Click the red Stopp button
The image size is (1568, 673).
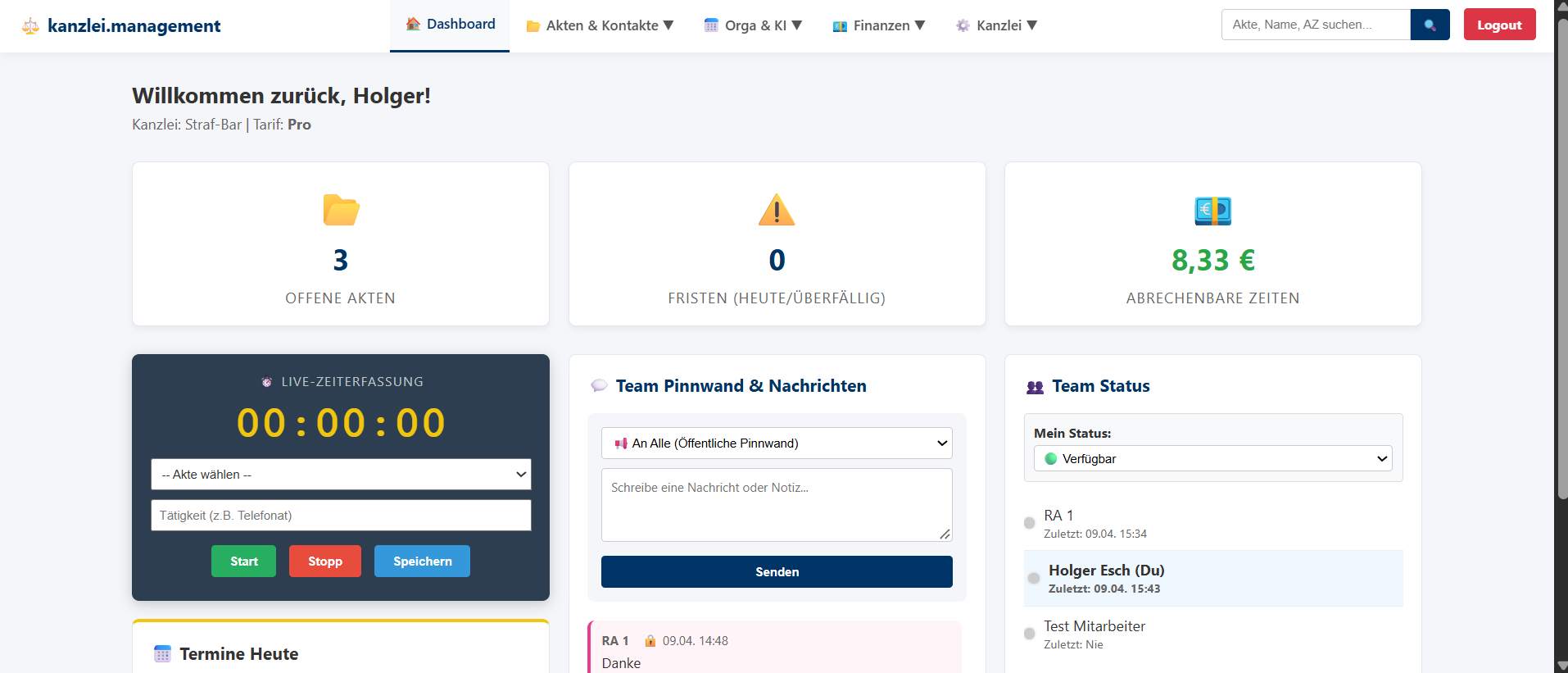[x=325, y=562]
